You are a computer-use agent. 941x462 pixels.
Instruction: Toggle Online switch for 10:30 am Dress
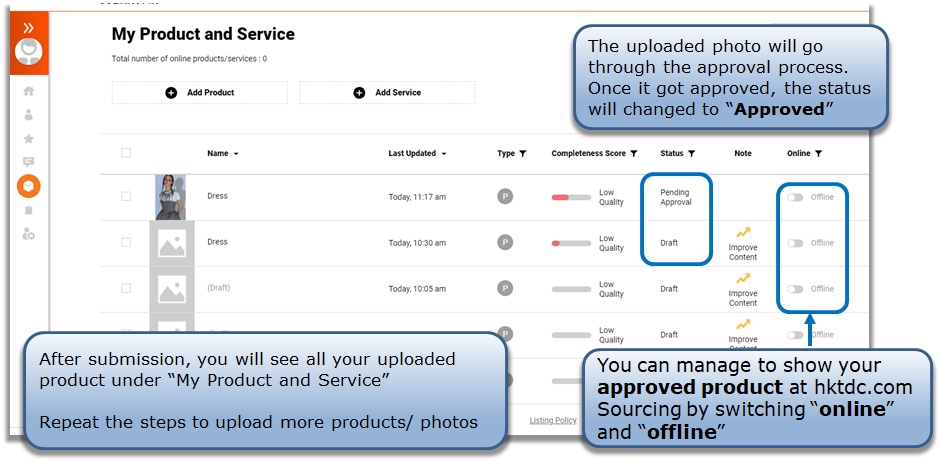tap(795, 243)
